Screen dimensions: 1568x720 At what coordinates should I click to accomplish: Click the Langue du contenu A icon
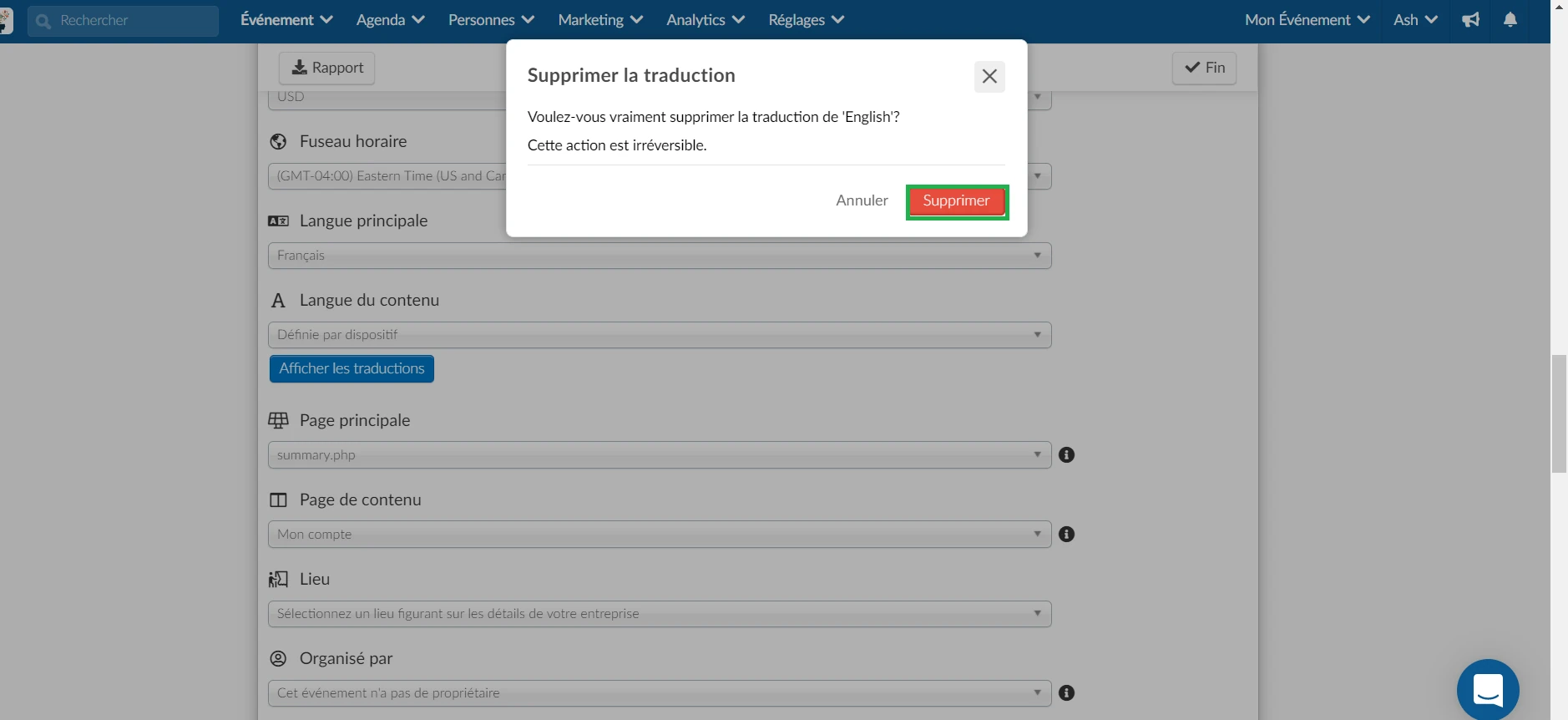tap(278, 301)
